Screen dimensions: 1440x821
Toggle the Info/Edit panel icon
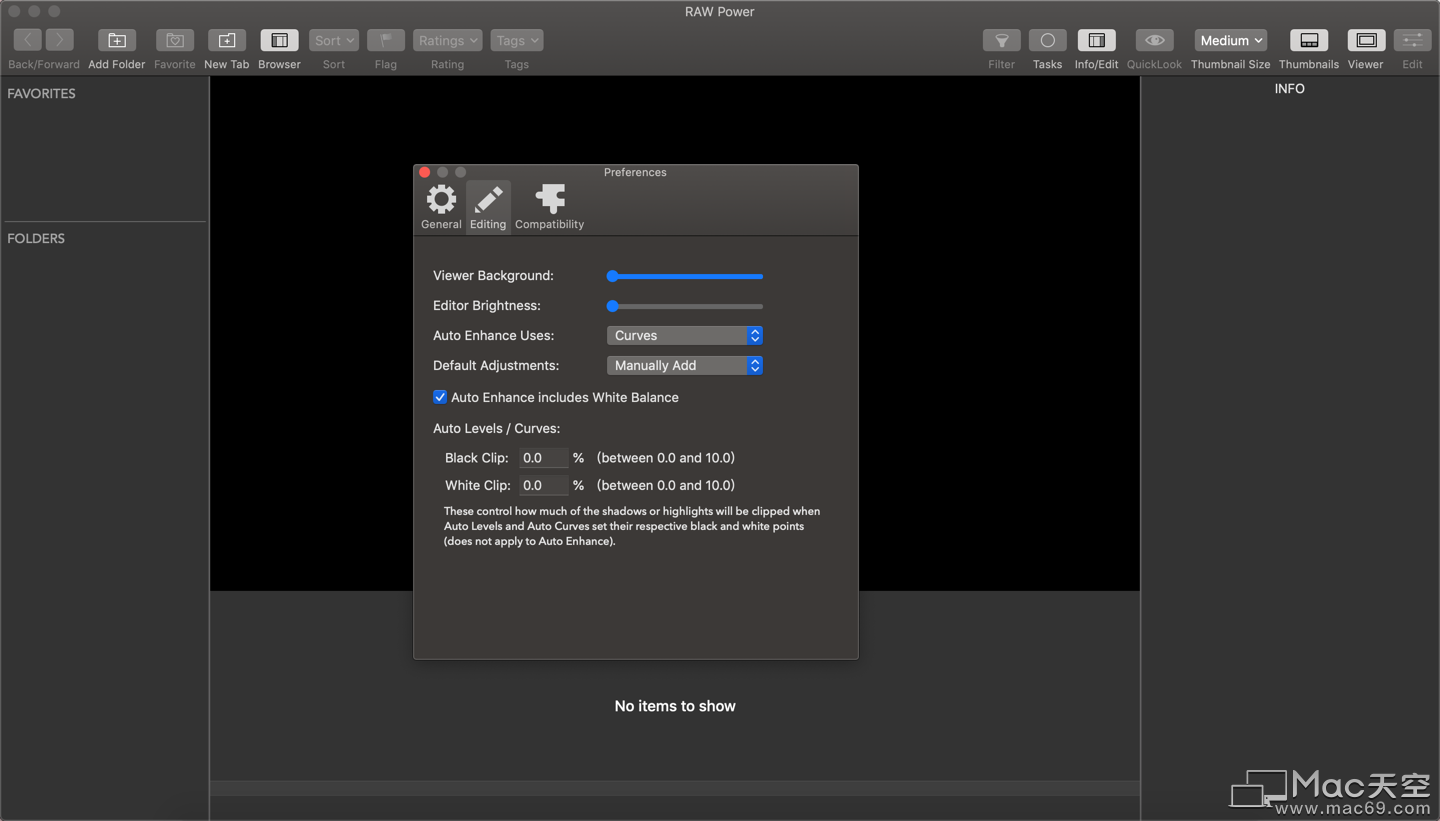[1097, 40]
